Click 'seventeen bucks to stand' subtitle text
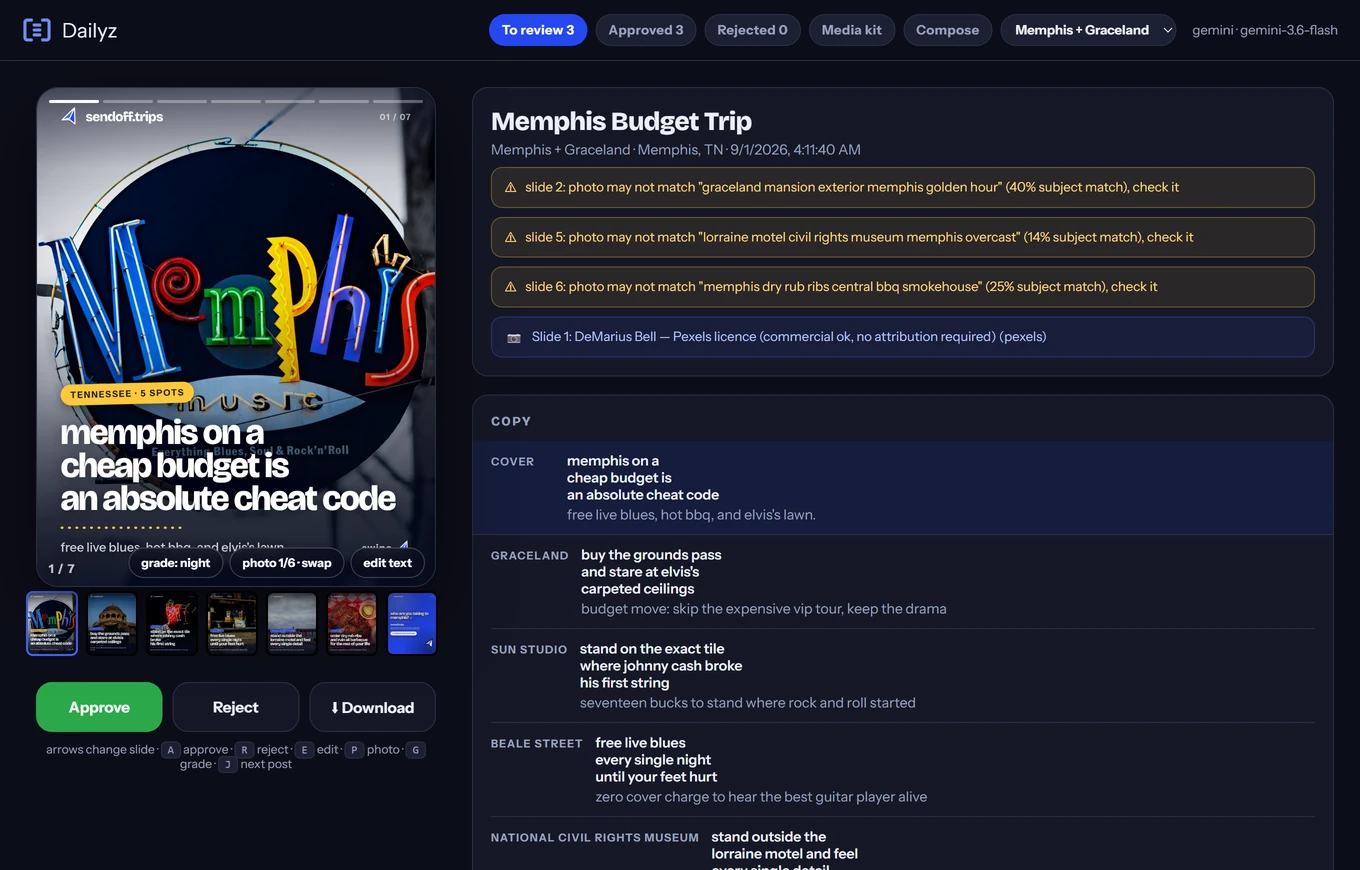The width and height of the screenshot is (1360, 870). pos(747,702)
